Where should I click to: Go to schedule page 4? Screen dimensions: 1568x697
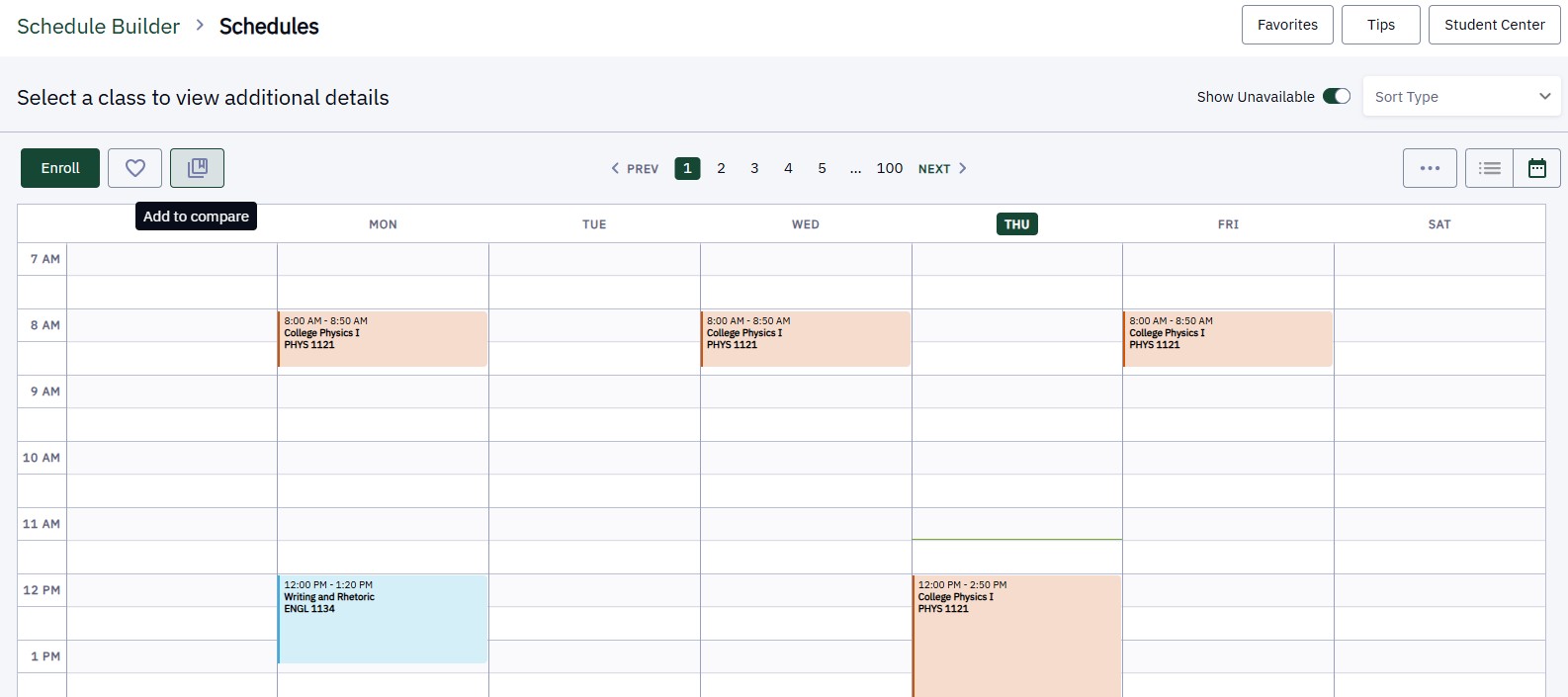click(788, 168)
